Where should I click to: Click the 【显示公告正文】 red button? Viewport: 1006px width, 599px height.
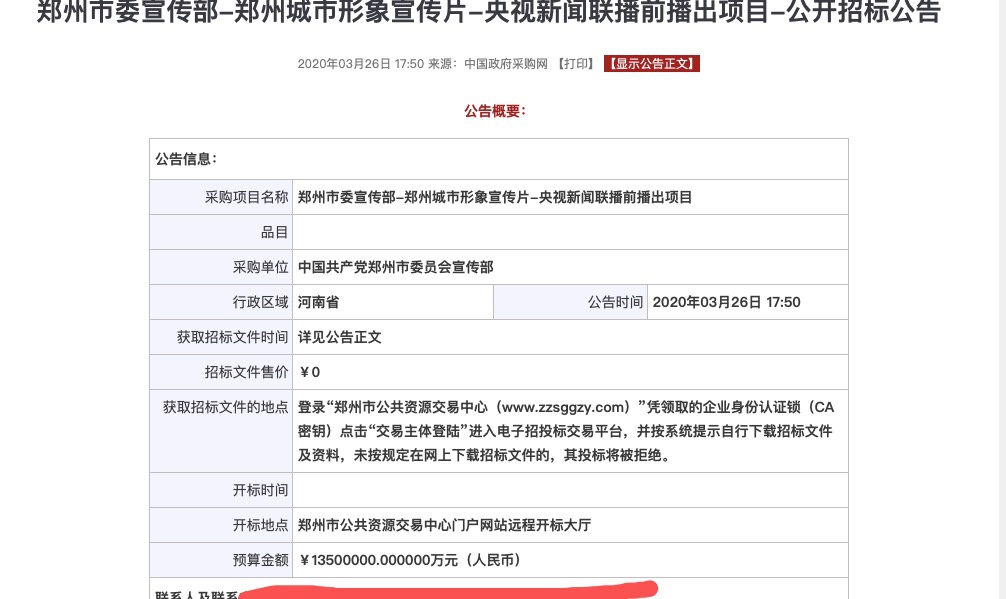[x=651, y=63]
